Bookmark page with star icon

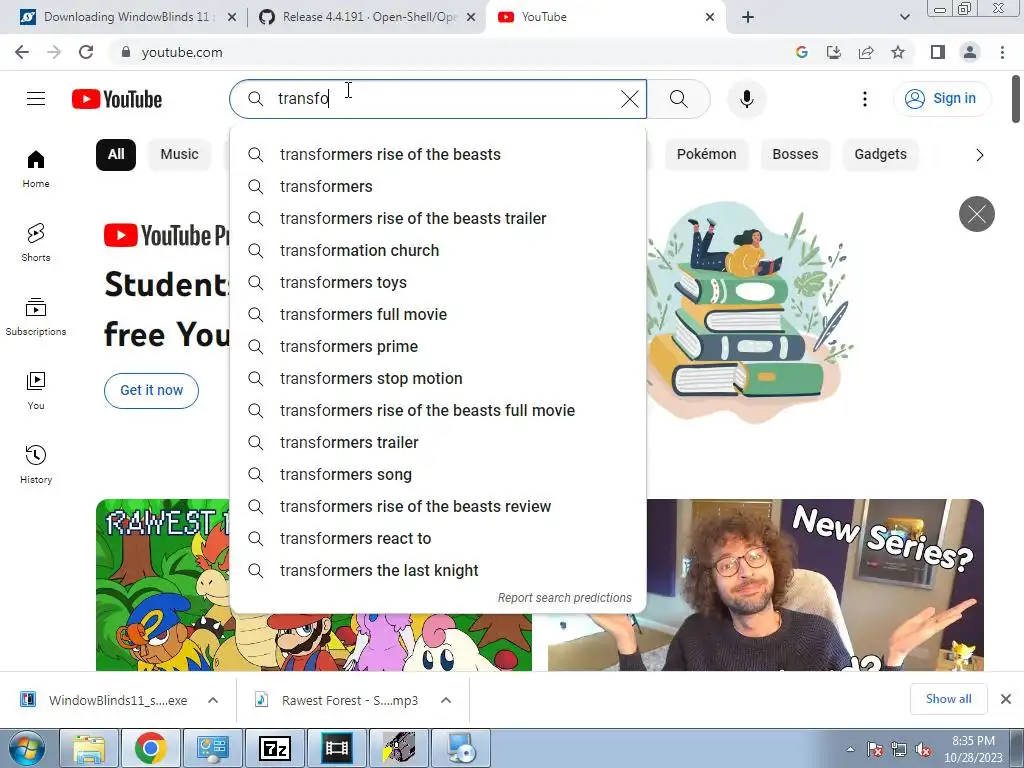(x=898, y=52)
